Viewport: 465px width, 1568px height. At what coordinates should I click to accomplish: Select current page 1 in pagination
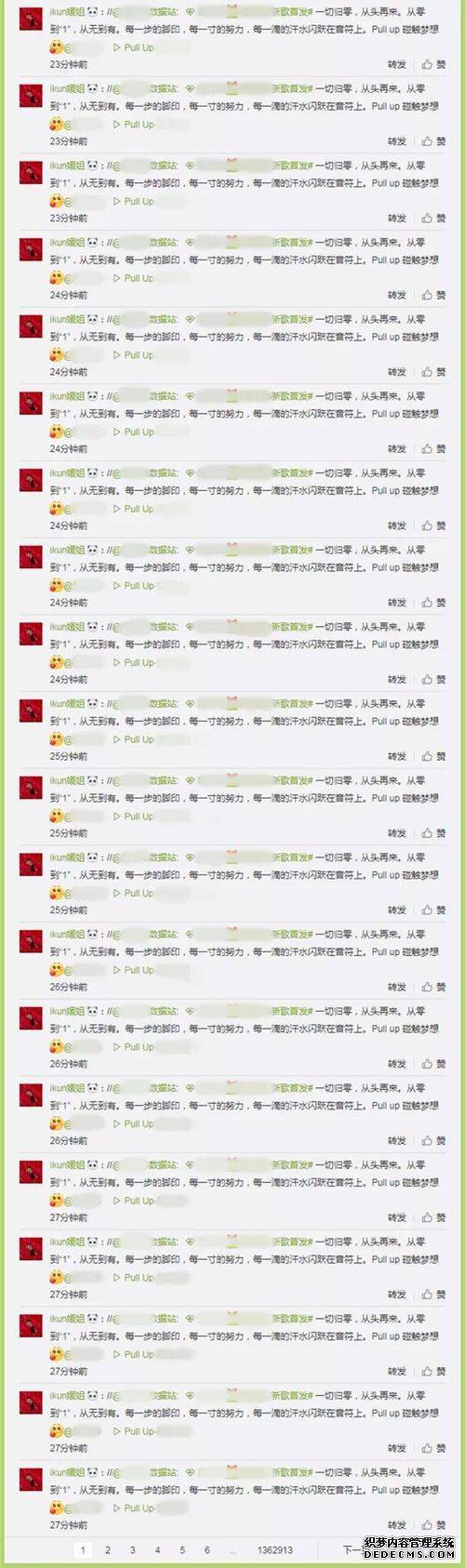coord(83,1550)
